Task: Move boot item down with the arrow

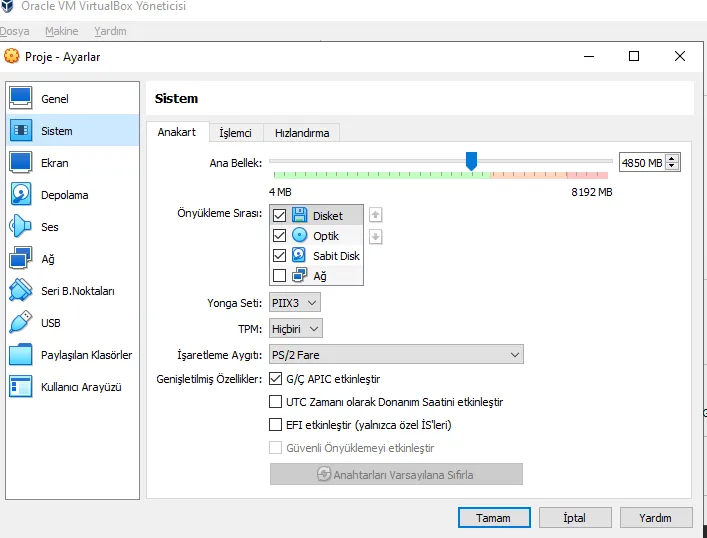Action: click(375, 236)
